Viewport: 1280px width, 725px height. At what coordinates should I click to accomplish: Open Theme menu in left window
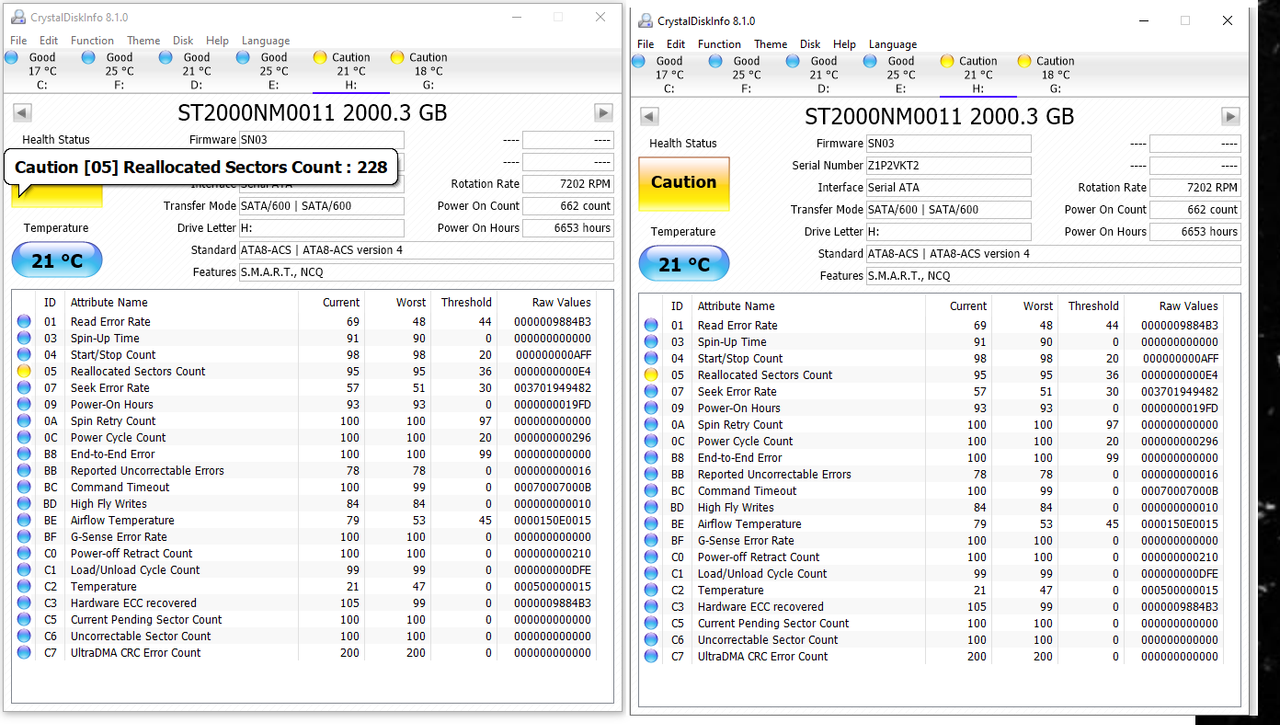[x=143, y=41]
